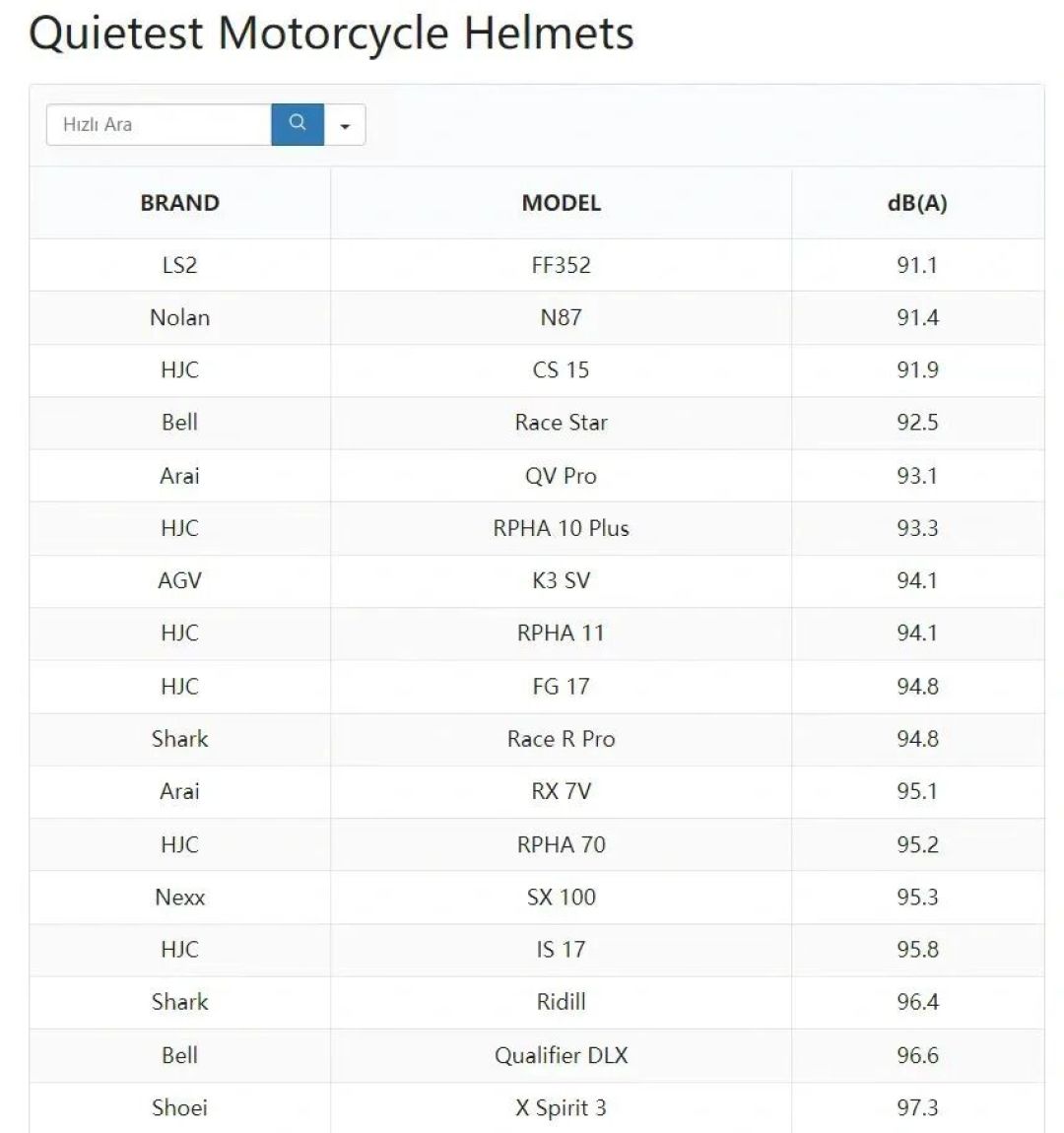Select the Shoei X Spirit 3 row
Image resolution: width=1064 pixels, height=1133 pixels.
click(537, 1107)
